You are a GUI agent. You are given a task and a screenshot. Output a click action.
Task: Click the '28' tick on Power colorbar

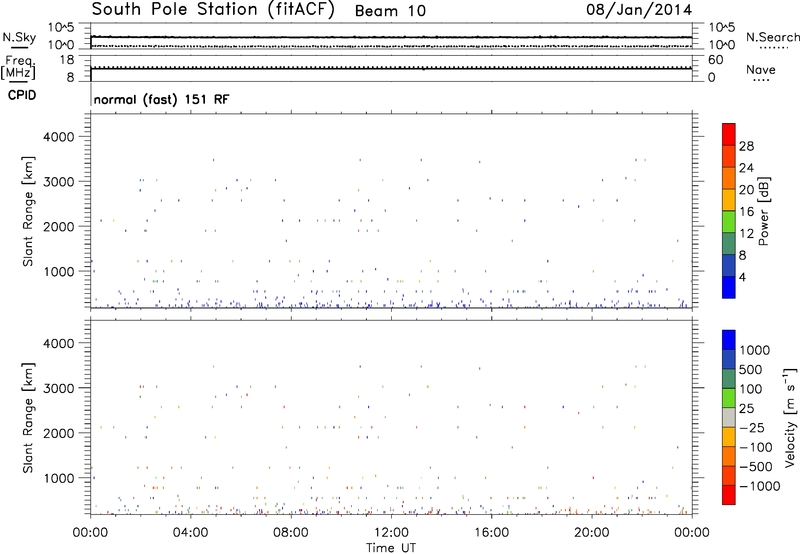tap(746, 146)
